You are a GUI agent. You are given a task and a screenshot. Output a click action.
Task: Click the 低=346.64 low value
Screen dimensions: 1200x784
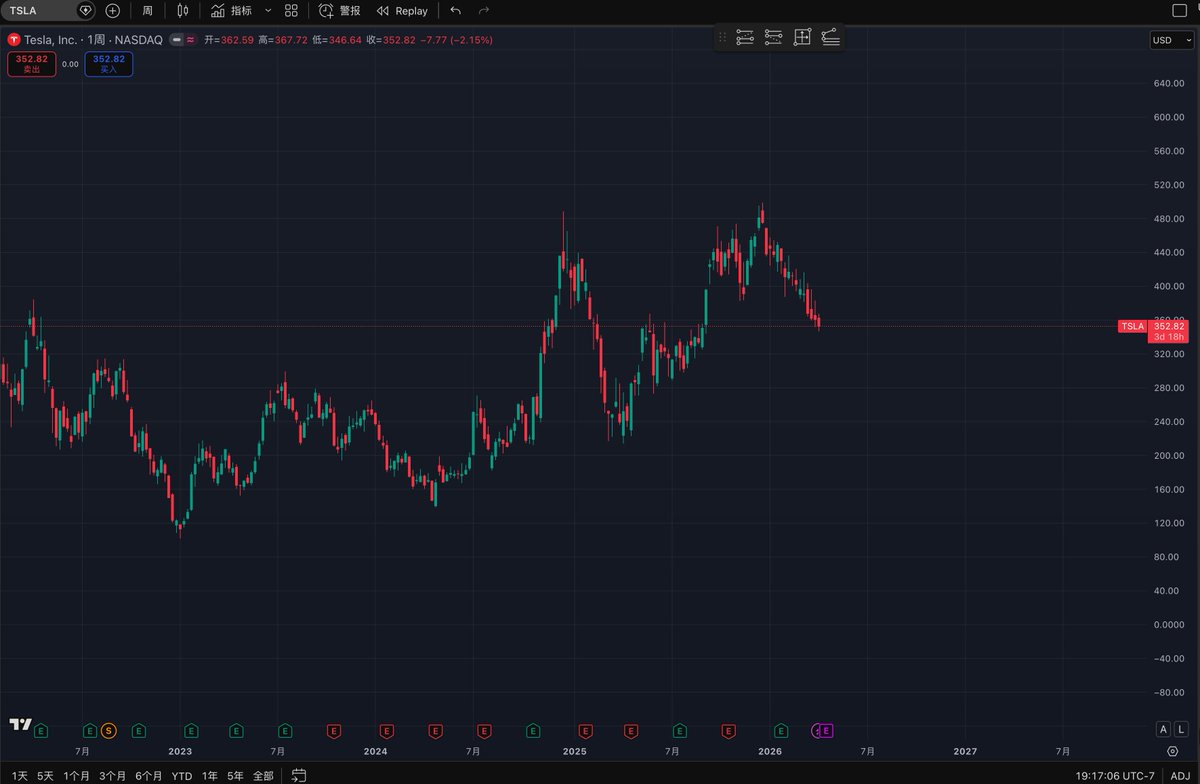point(337,39)
